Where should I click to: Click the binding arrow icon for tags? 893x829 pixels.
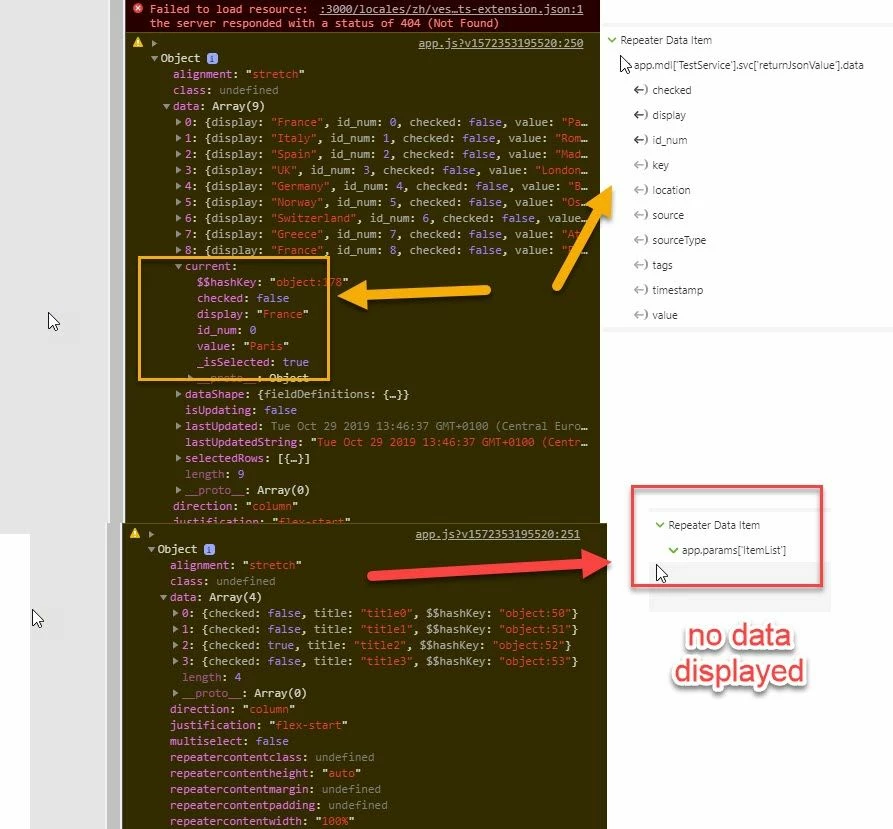(641, 265)
